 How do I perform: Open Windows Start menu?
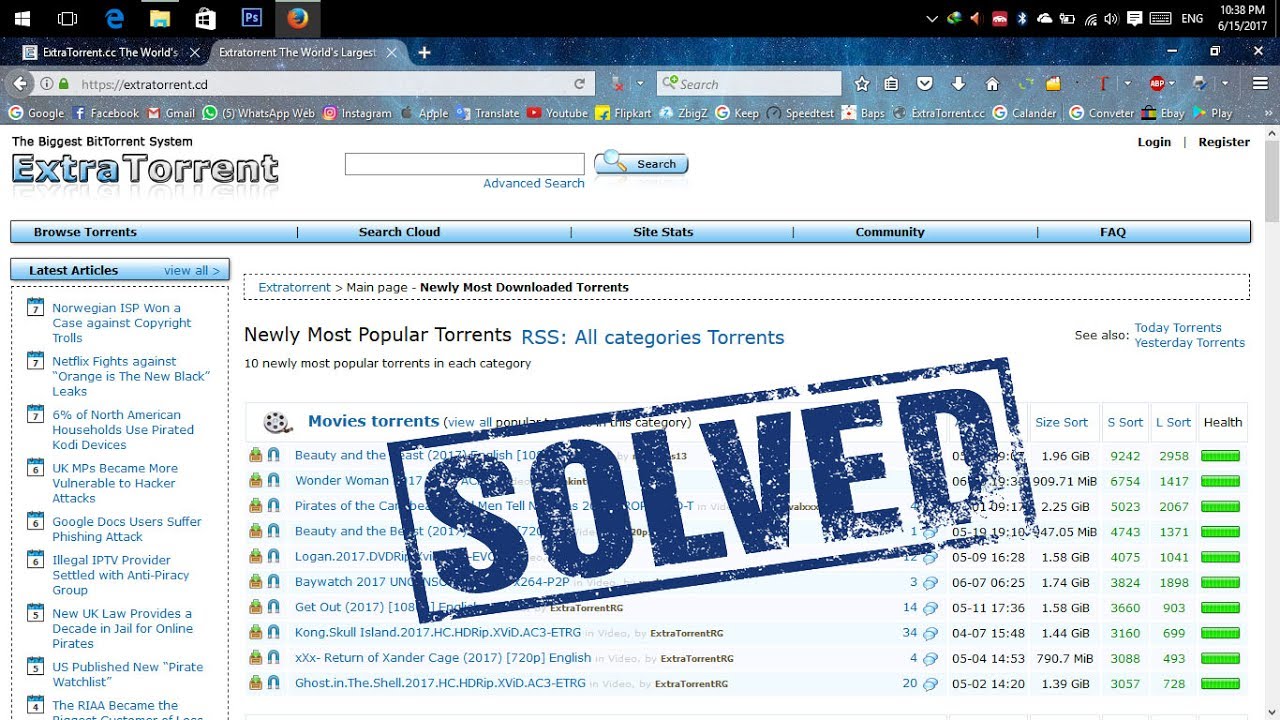click(x=21, y=18)
